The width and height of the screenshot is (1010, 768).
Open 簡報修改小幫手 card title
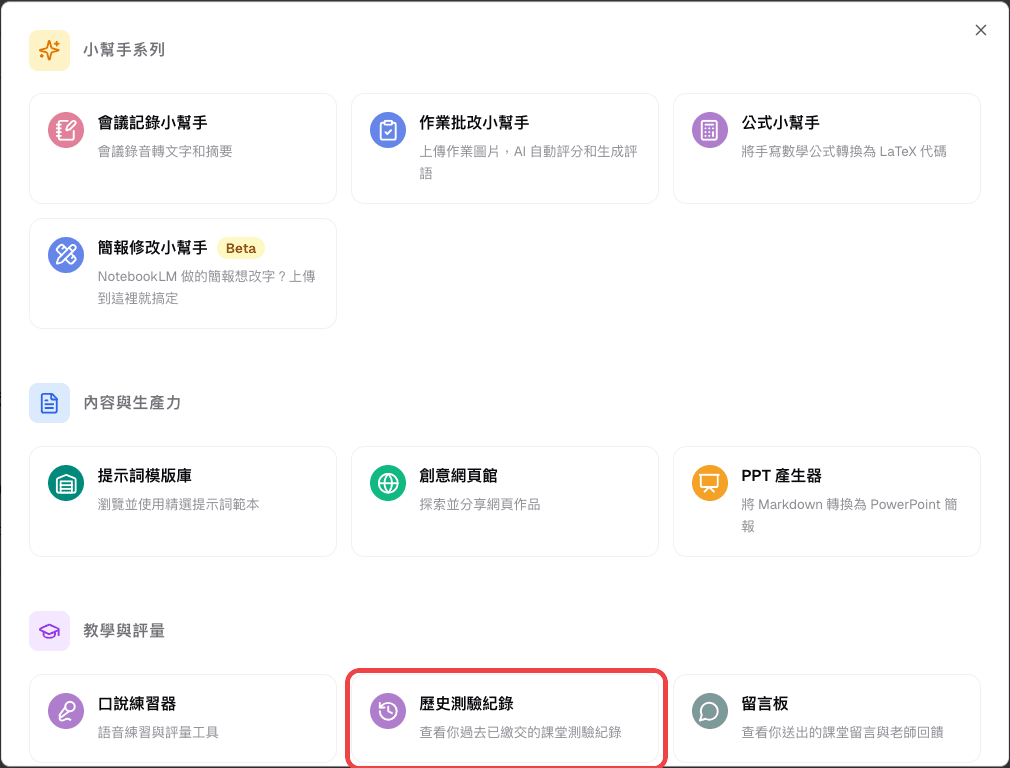(x=153, y=247)
